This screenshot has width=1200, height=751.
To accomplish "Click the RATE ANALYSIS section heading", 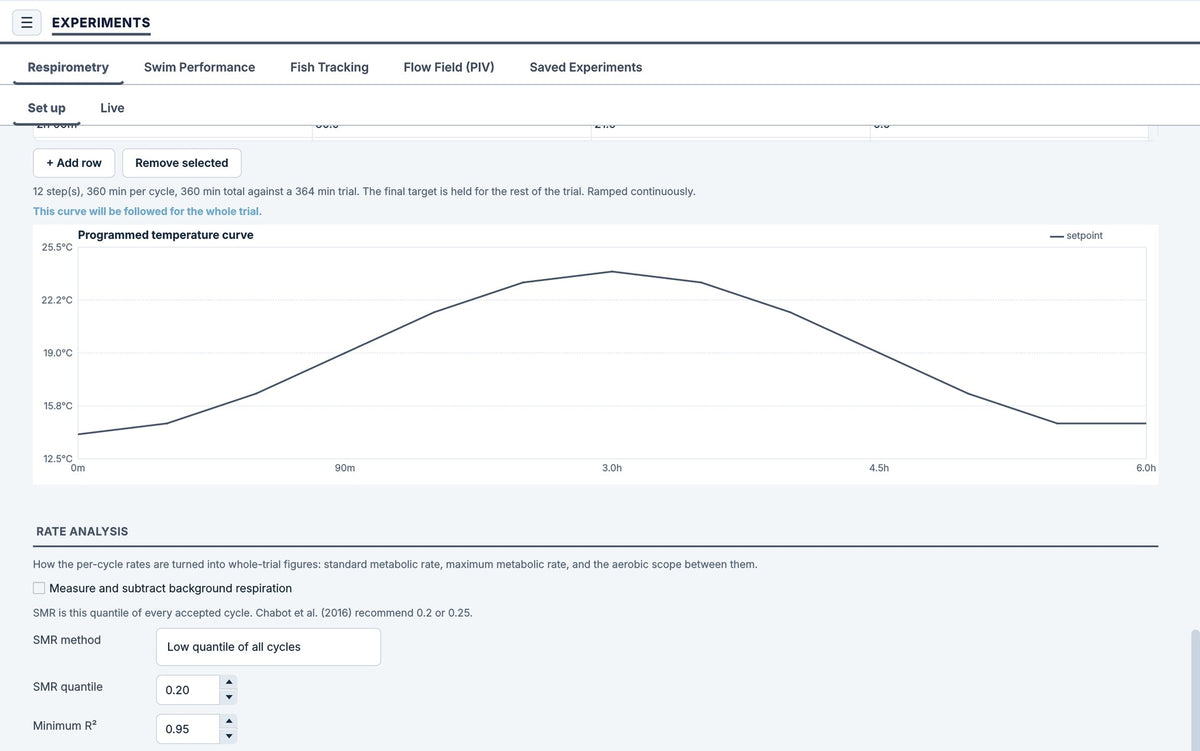I will [x=82, y=531].
